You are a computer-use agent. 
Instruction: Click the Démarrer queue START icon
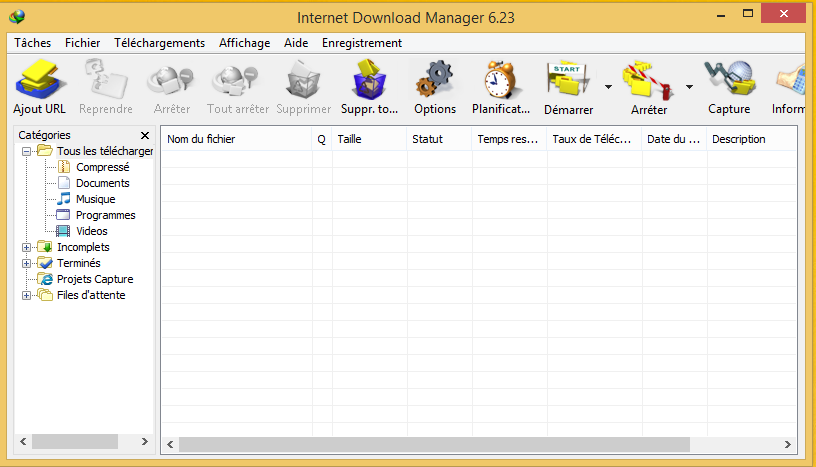tap(568, 79)
